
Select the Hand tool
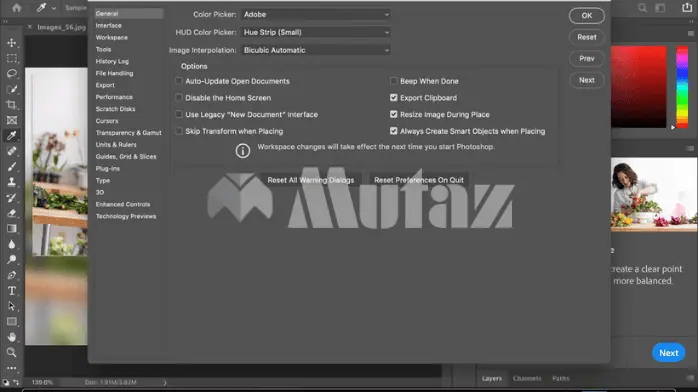coord(12,337)
